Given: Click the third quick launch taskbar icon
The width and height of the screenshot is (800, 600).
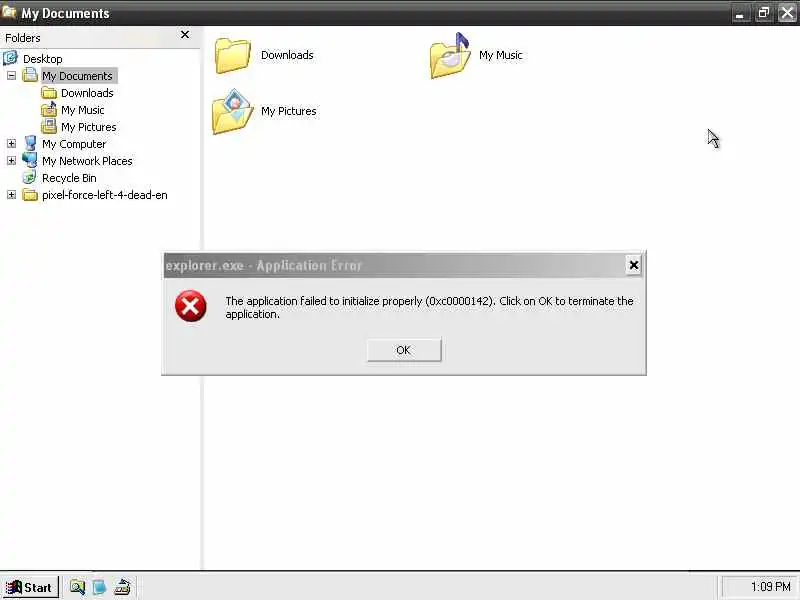Looking at the screenshot, I should point(122,587).
